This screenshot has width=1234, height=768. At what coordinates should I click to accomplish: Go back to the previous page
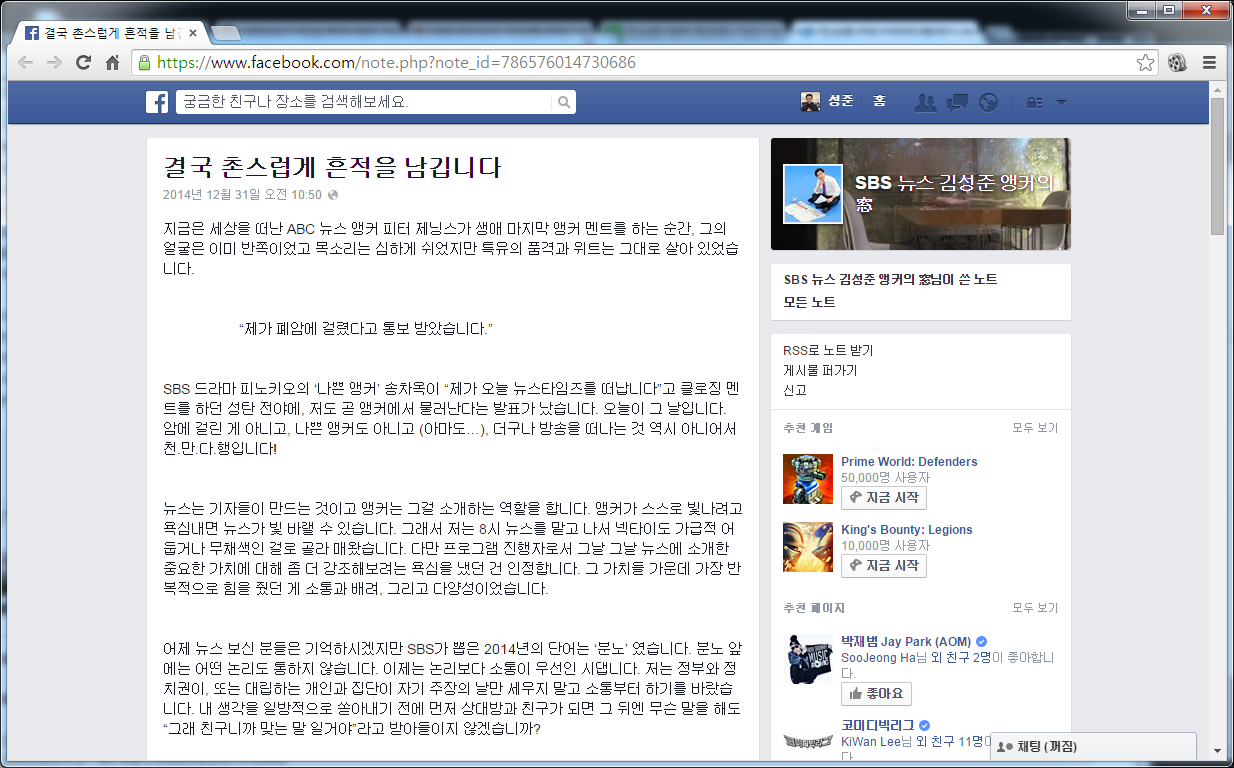tap(25, 62)
